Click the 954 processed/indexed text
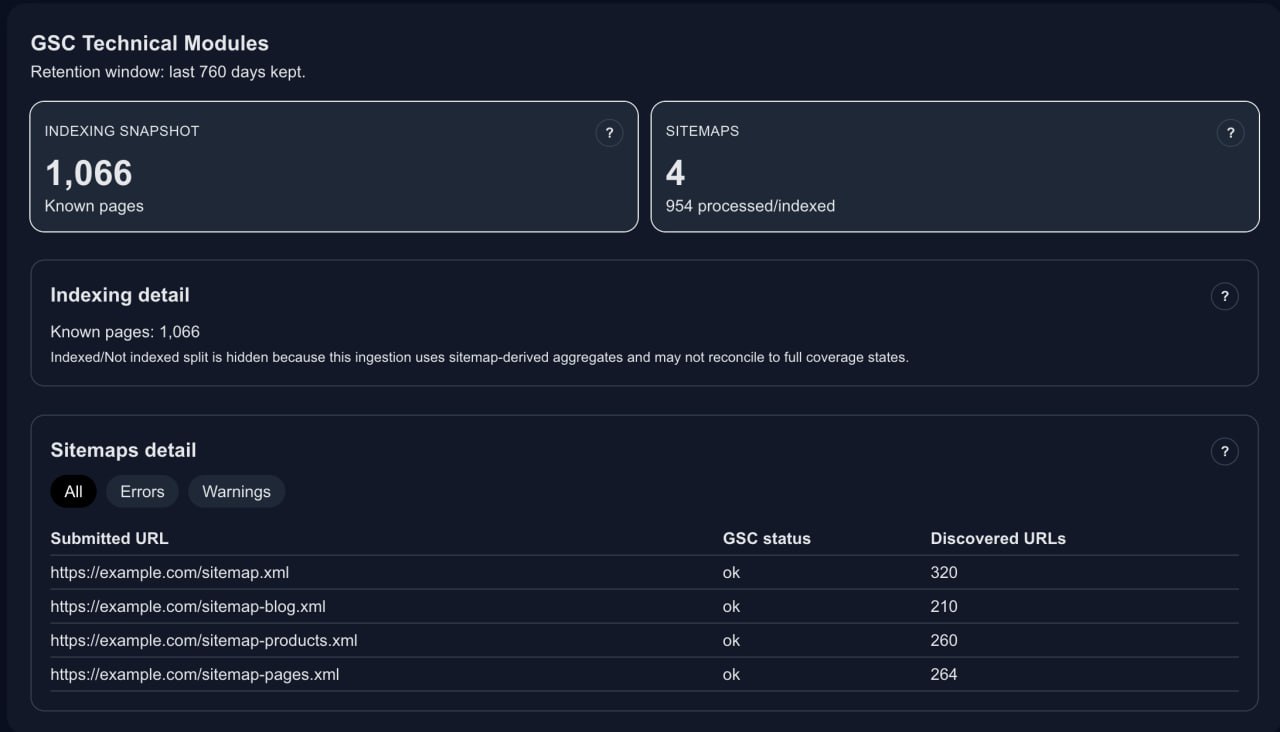1280x732 pixels. pyautogui.click(x=750, y=206)
